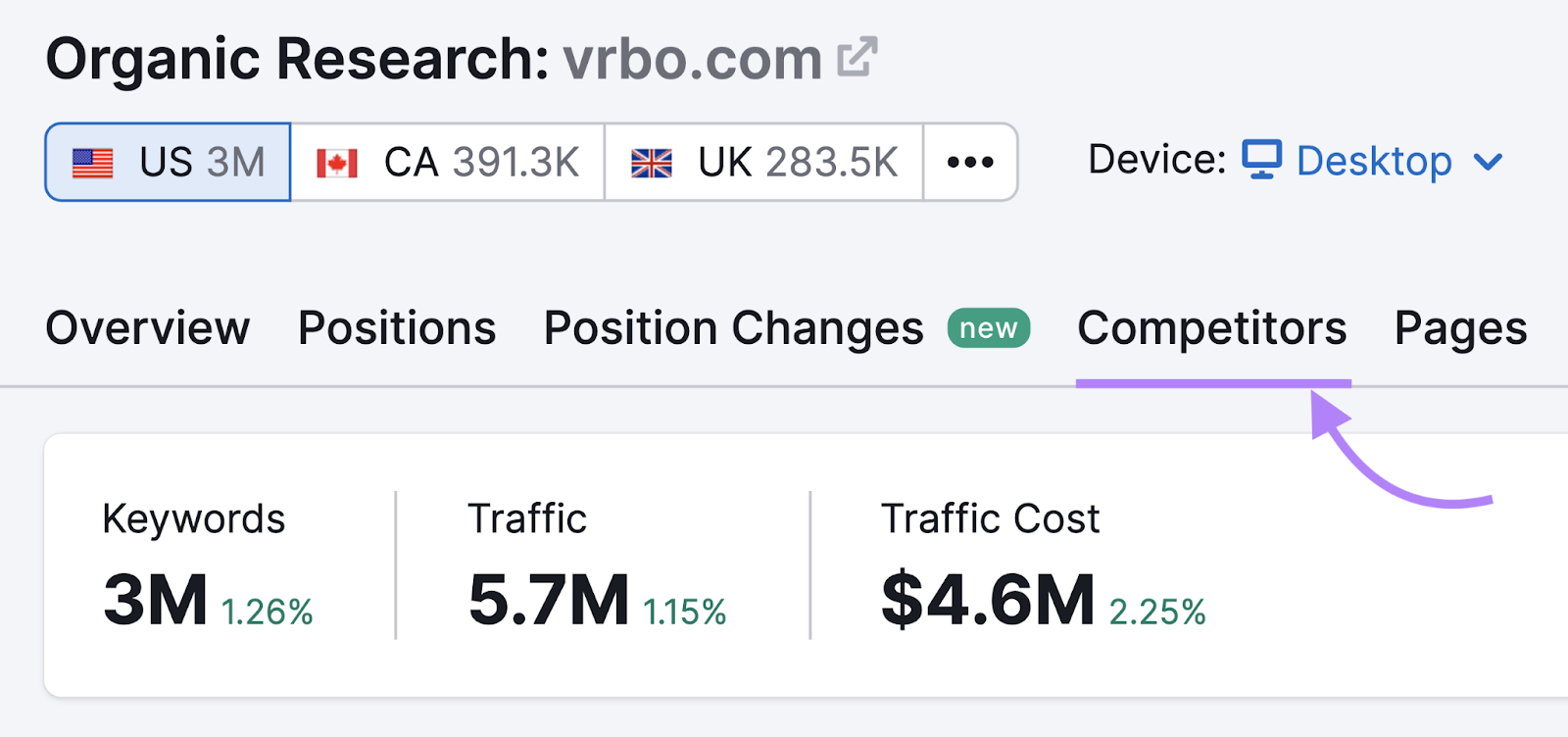Open vrbo.com external link icon

point(857,57)
